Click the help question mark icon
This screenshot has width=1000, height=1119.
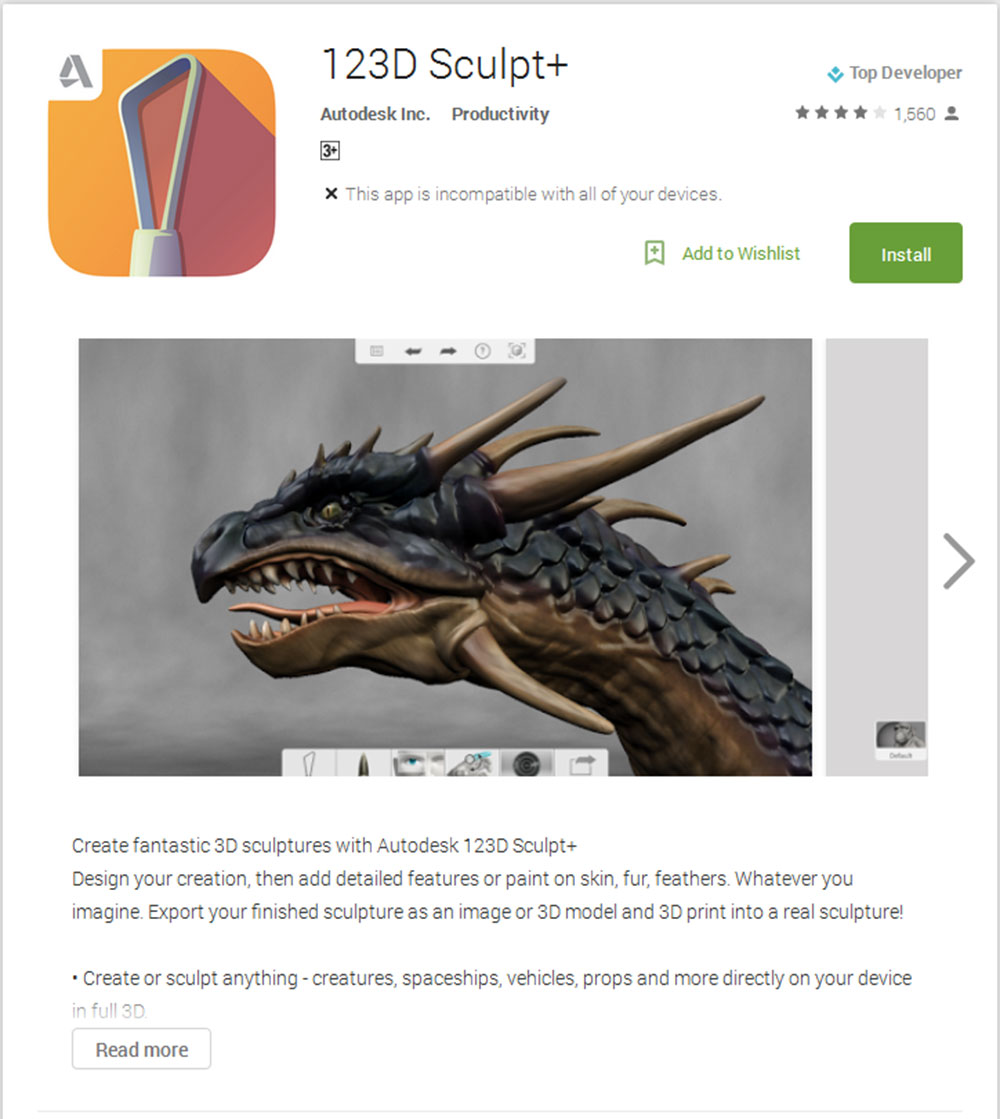[483, 350]
